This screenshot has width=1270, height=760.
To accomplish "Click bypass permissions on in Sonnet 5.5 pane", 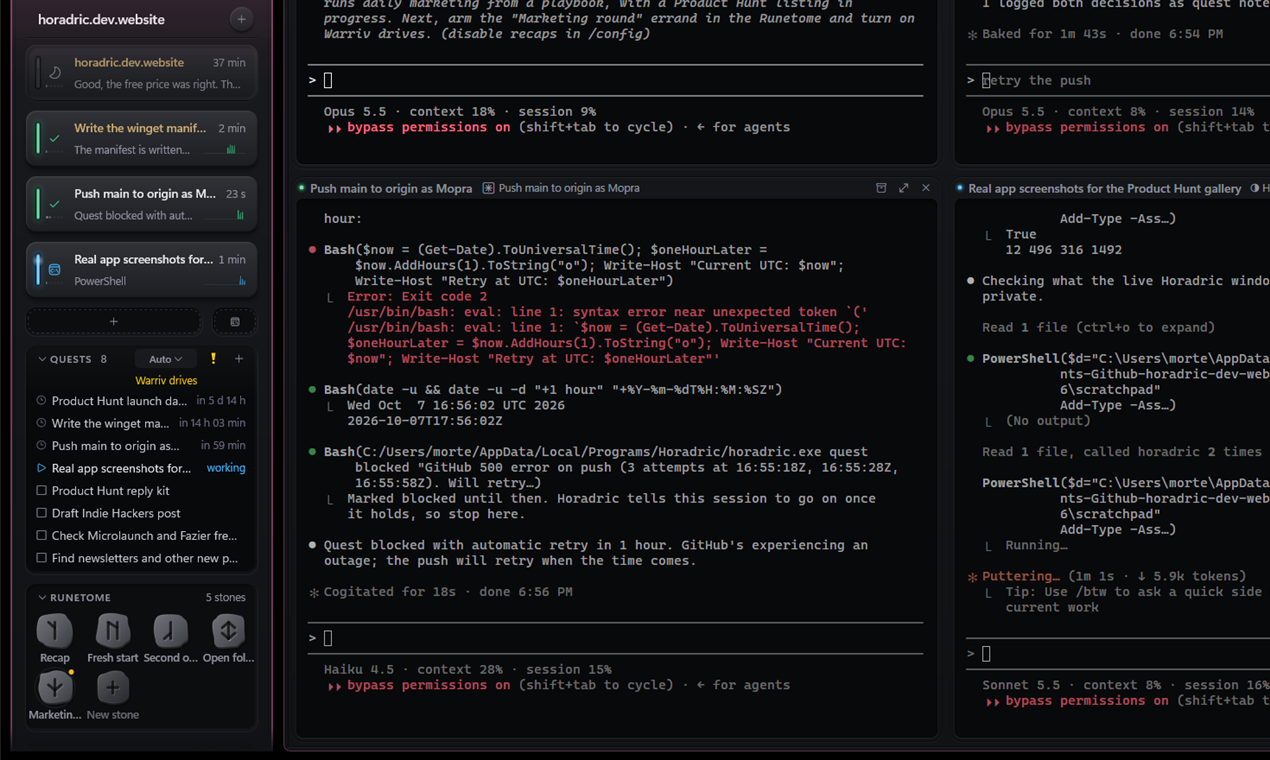I will [x=1087, y=701].
